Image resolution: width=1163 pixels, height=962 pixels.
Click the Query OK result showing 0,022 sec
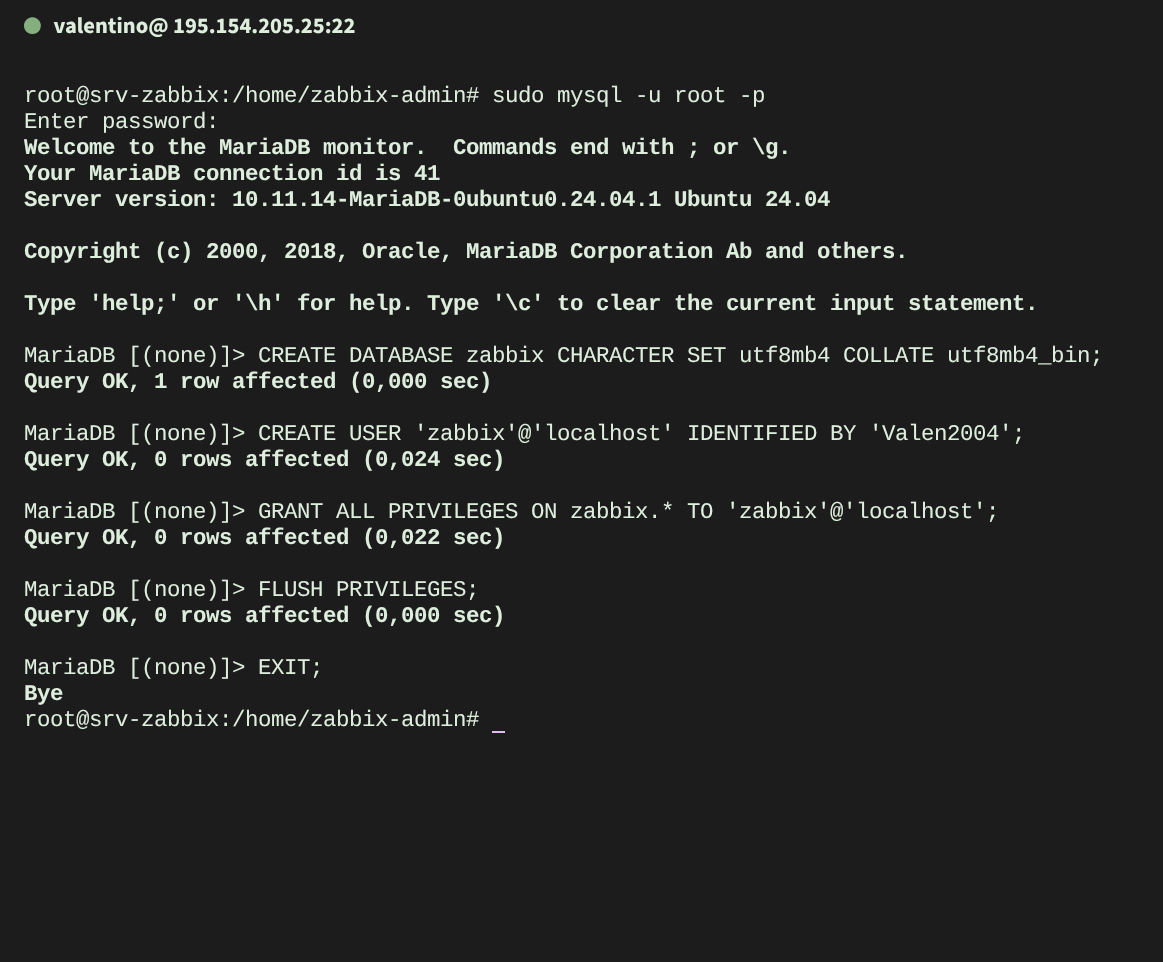click(264, 537)
